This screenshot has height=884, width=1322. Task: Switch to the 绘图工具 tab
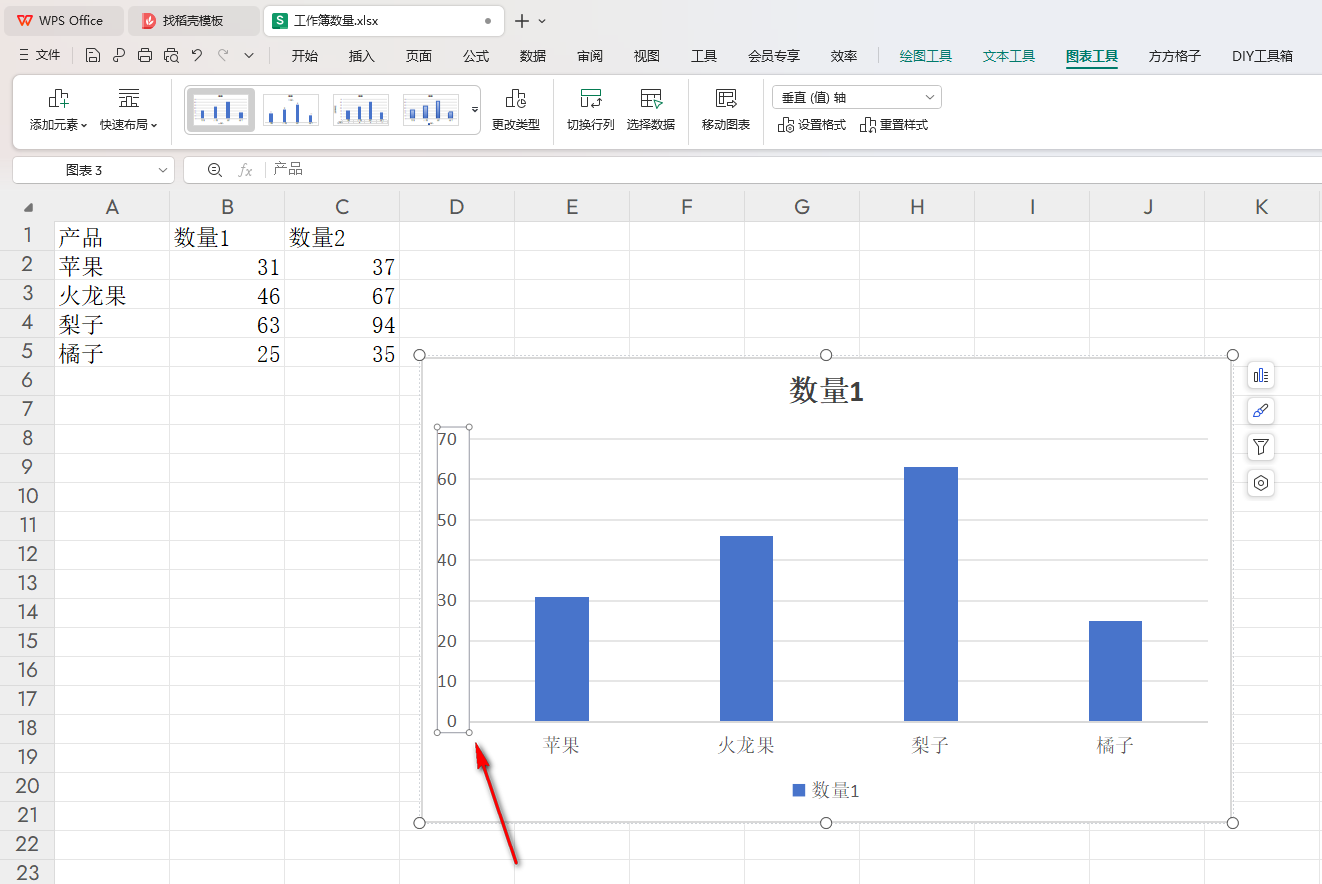926,56
